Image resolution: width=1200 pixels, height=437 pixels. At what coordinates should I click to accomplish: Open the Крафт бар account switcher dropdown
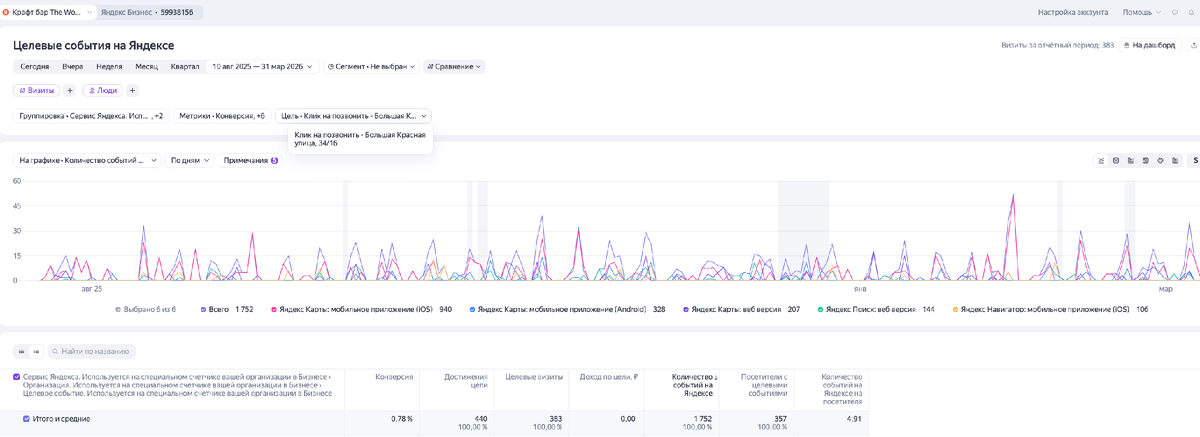click(48, 12)
